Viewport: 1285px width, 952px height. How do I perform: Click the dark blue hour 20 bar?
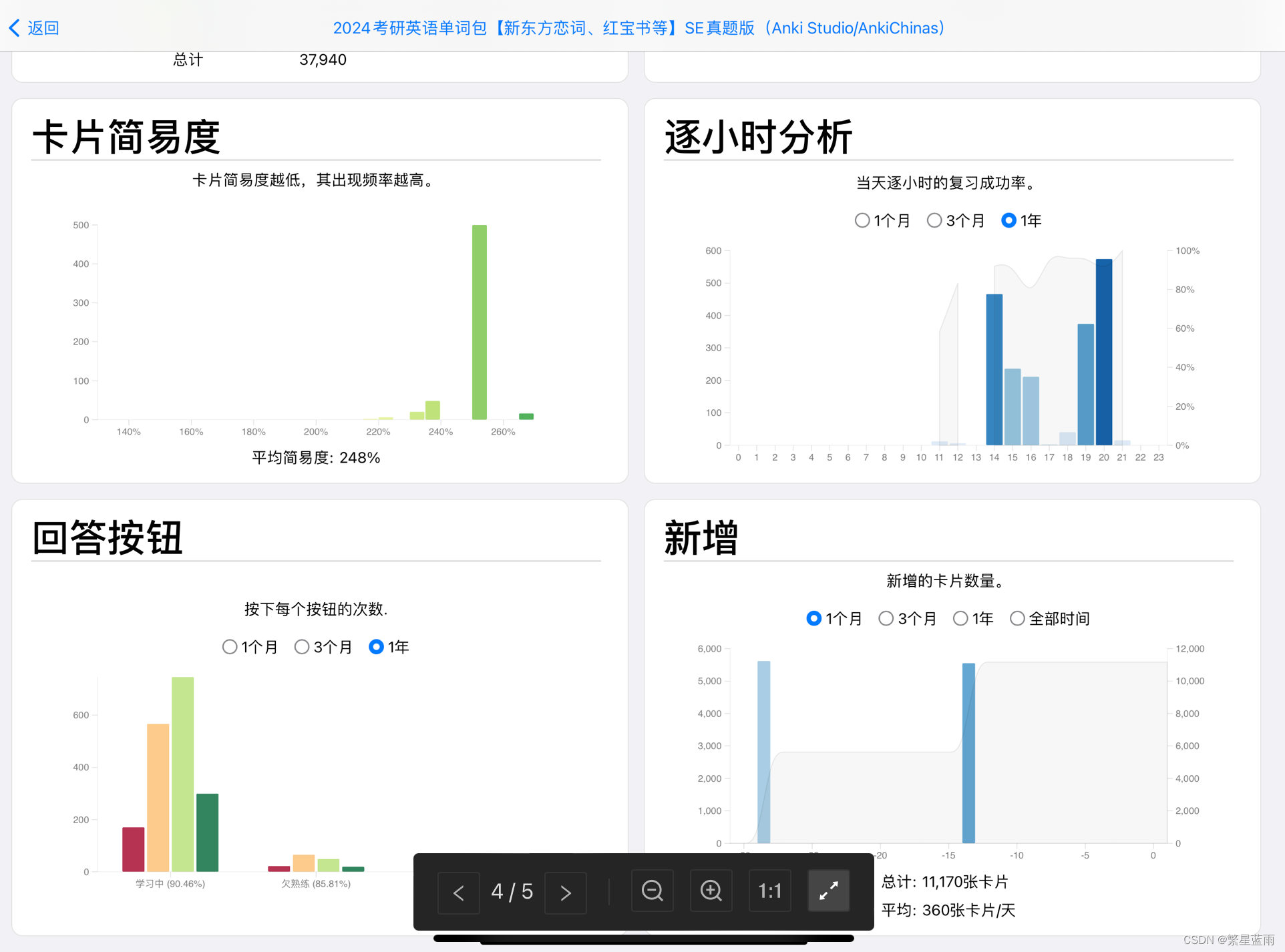point(1104,352)
